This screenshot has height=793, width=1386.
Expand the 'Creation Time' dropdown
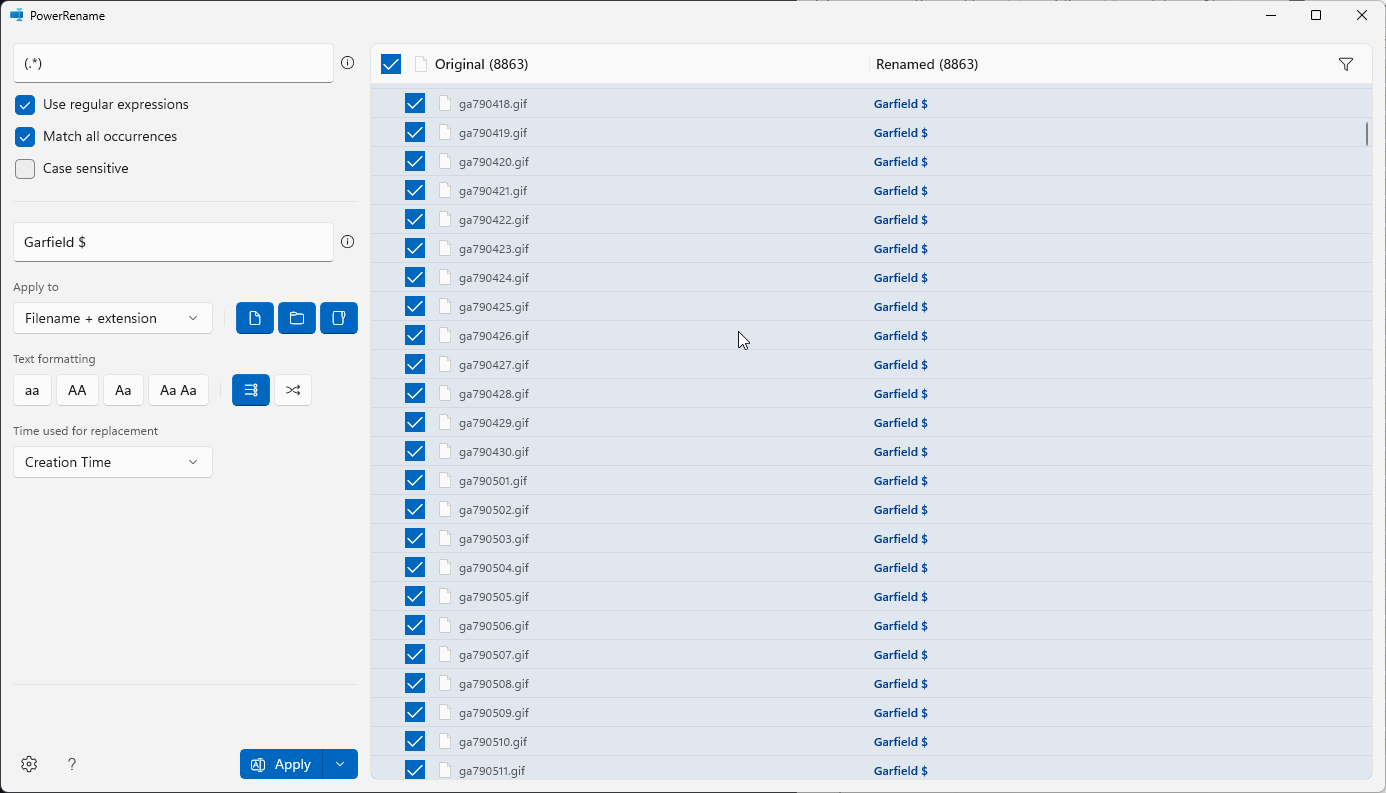[x=113, y=462]
